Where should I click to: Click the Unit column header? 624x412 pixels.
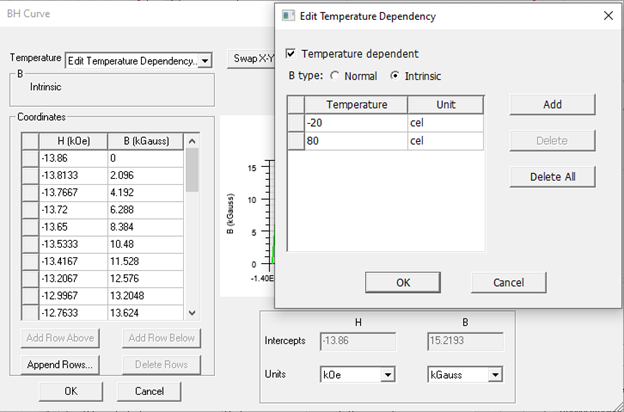click(x=446, y=105)
